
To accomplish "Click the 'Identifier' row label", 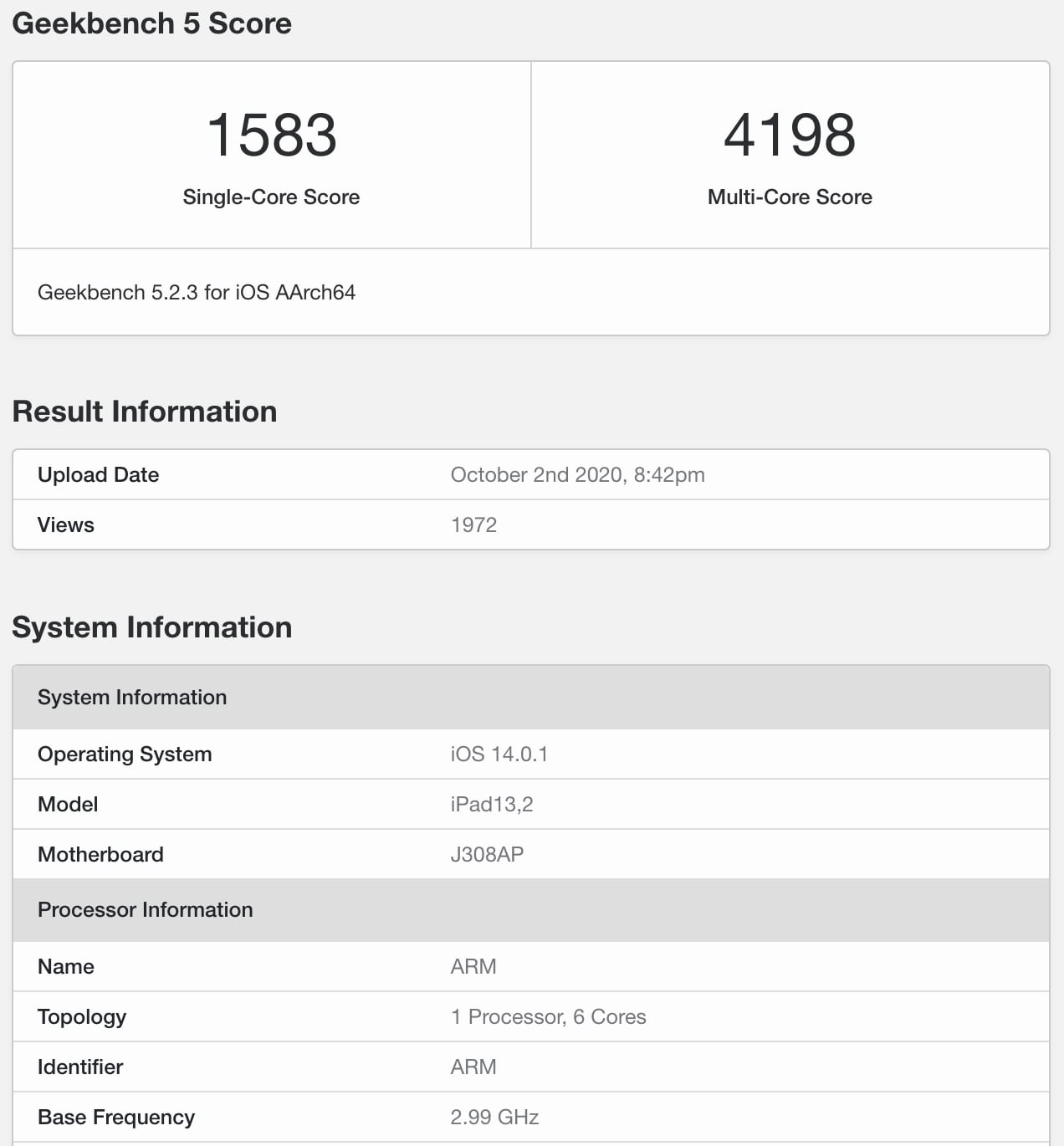I will (x=80, y=1067).
